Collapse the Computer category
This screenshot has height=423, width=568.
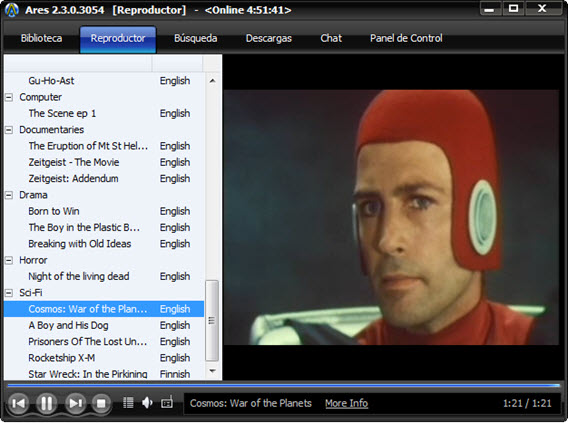9,97
